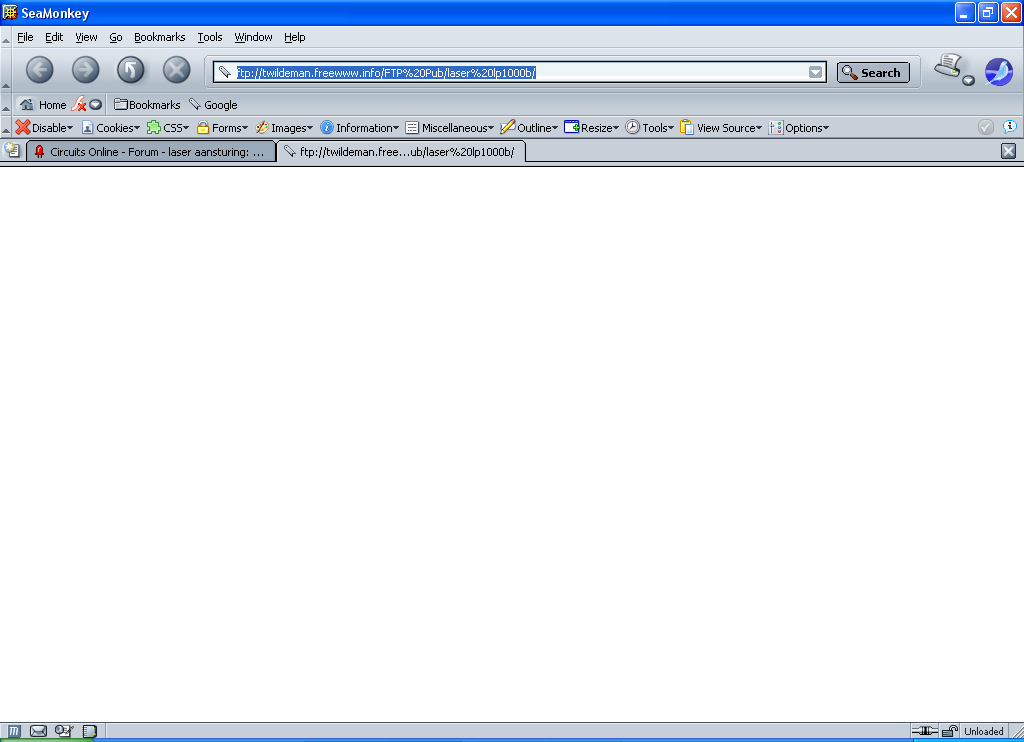Click the Forward navigation arrow
Image resolution: width=1024 pixels, height=742 pixels.
(86, 70)
